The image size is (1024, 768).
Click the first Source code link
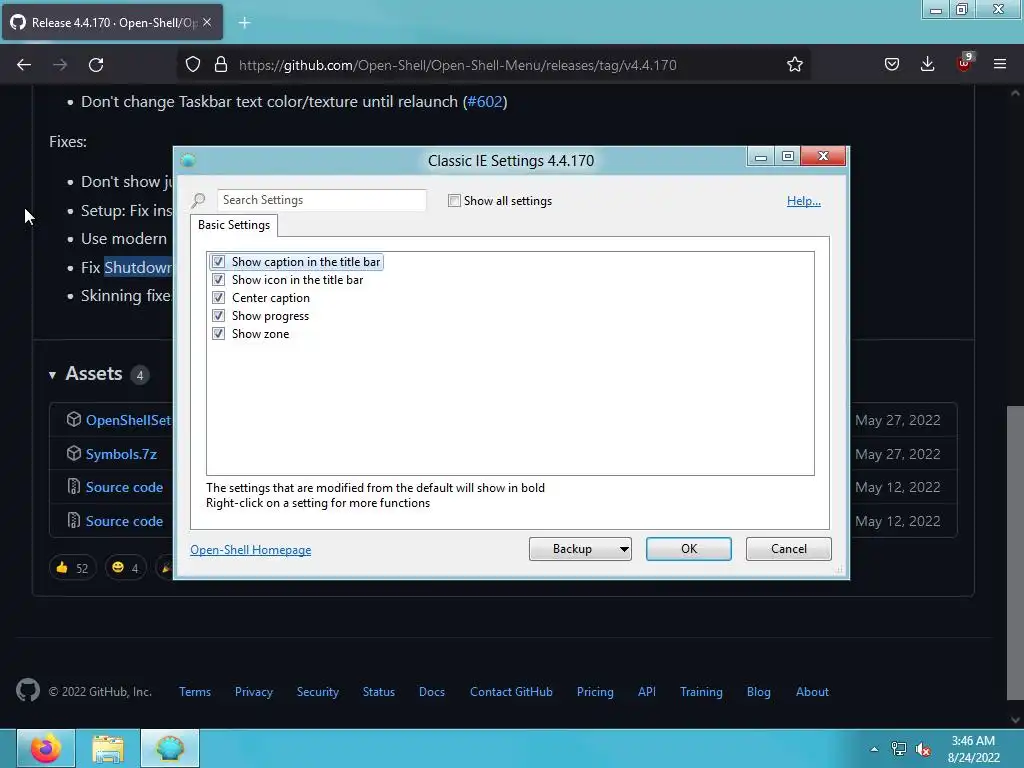[x=124, y=487]
